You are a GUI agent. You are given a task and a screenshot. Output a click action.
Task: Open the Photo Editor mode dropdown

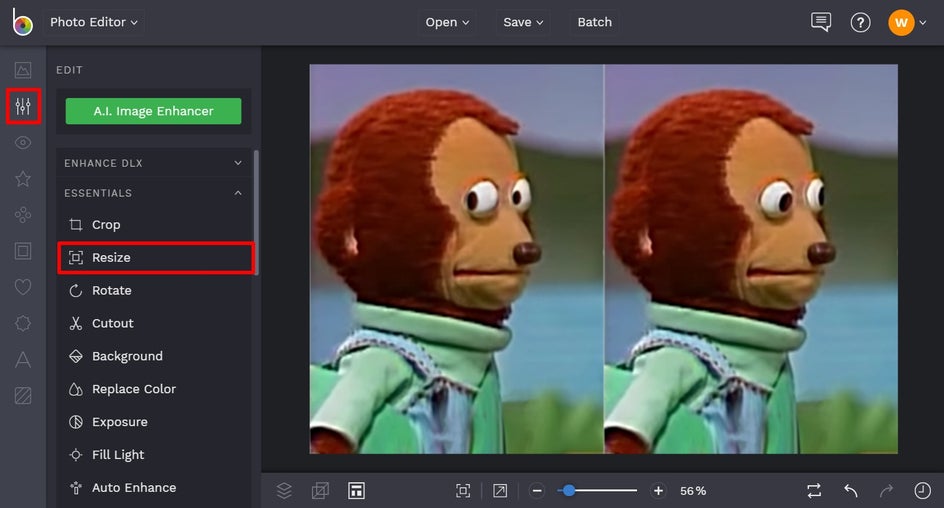click(x=94, y=22)
